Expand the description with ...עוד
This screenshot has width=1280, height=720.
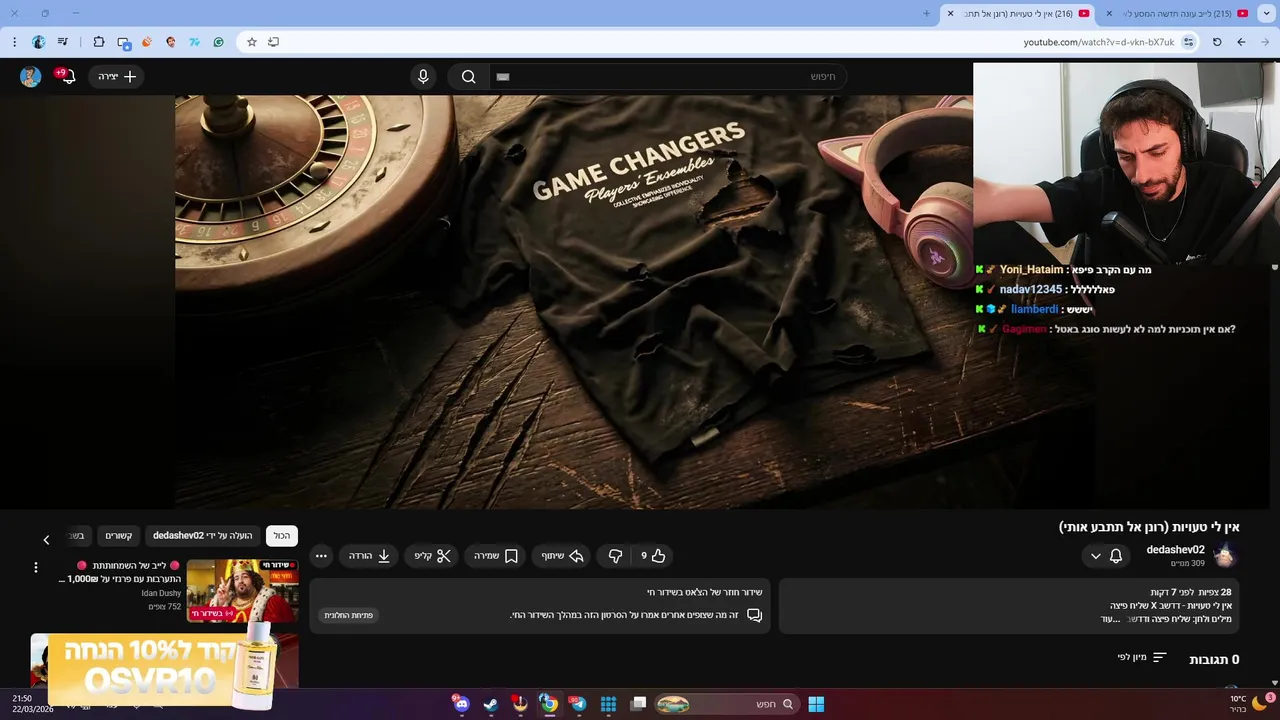click(x=1110, y=619)
